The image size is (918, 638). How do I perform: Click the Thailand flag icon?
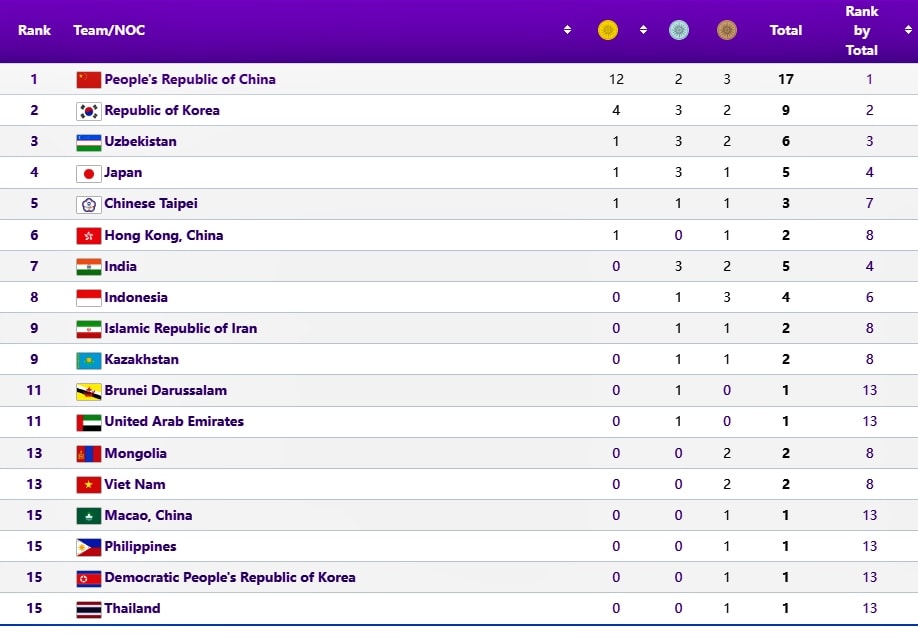click(88, 609)
